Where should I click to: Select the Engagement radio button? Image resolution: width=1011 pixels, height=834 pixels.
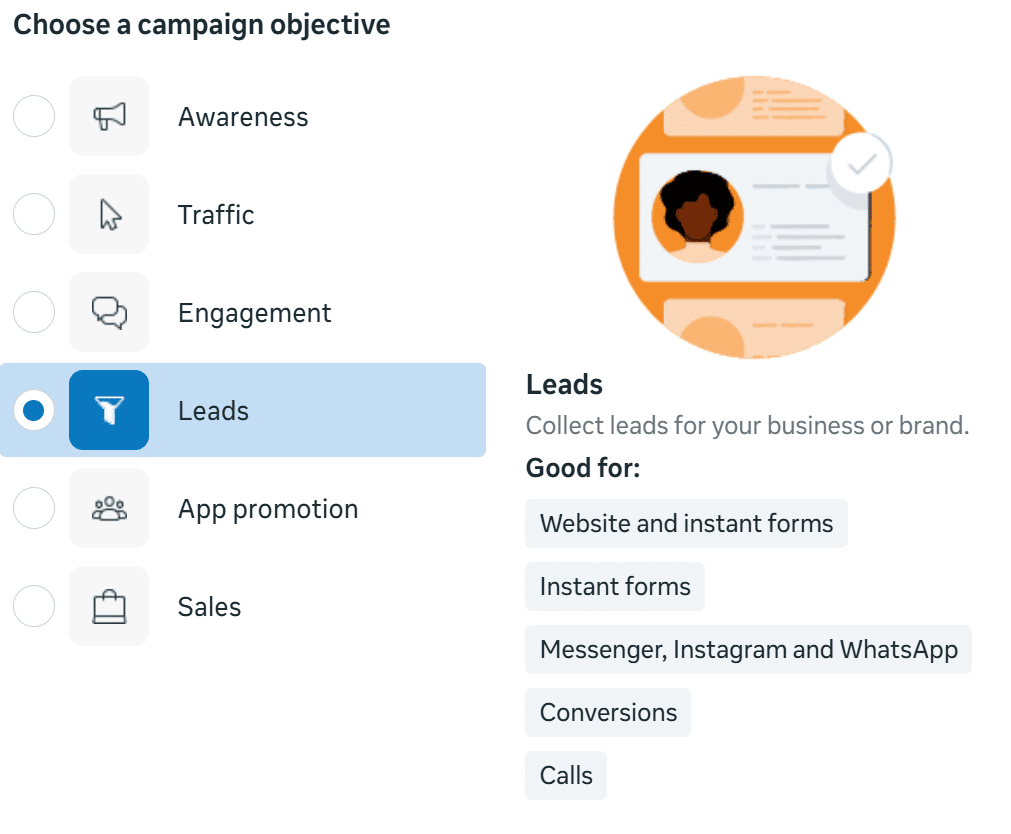[34, 313]
